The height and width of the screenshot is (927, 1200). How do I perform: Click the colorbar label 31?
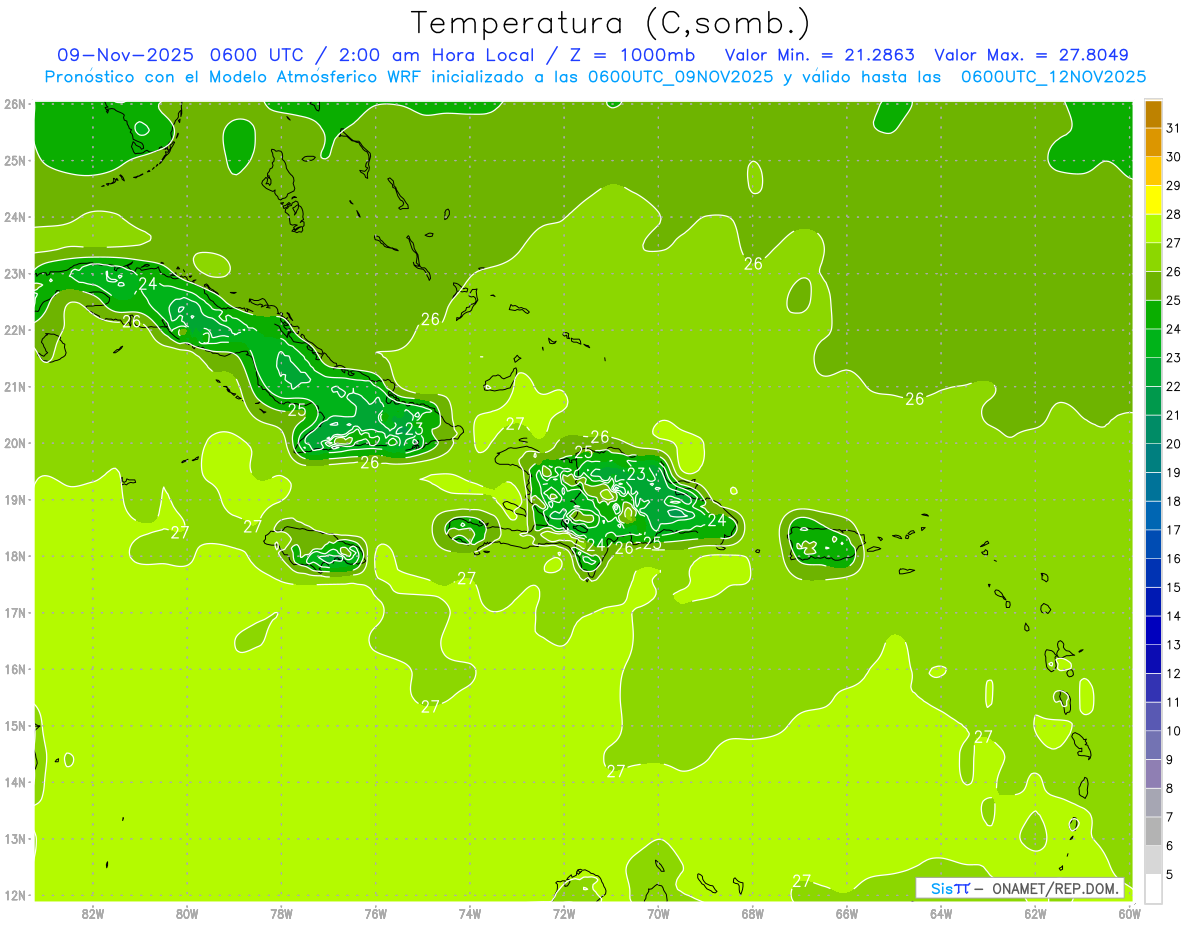(1173, 128)
